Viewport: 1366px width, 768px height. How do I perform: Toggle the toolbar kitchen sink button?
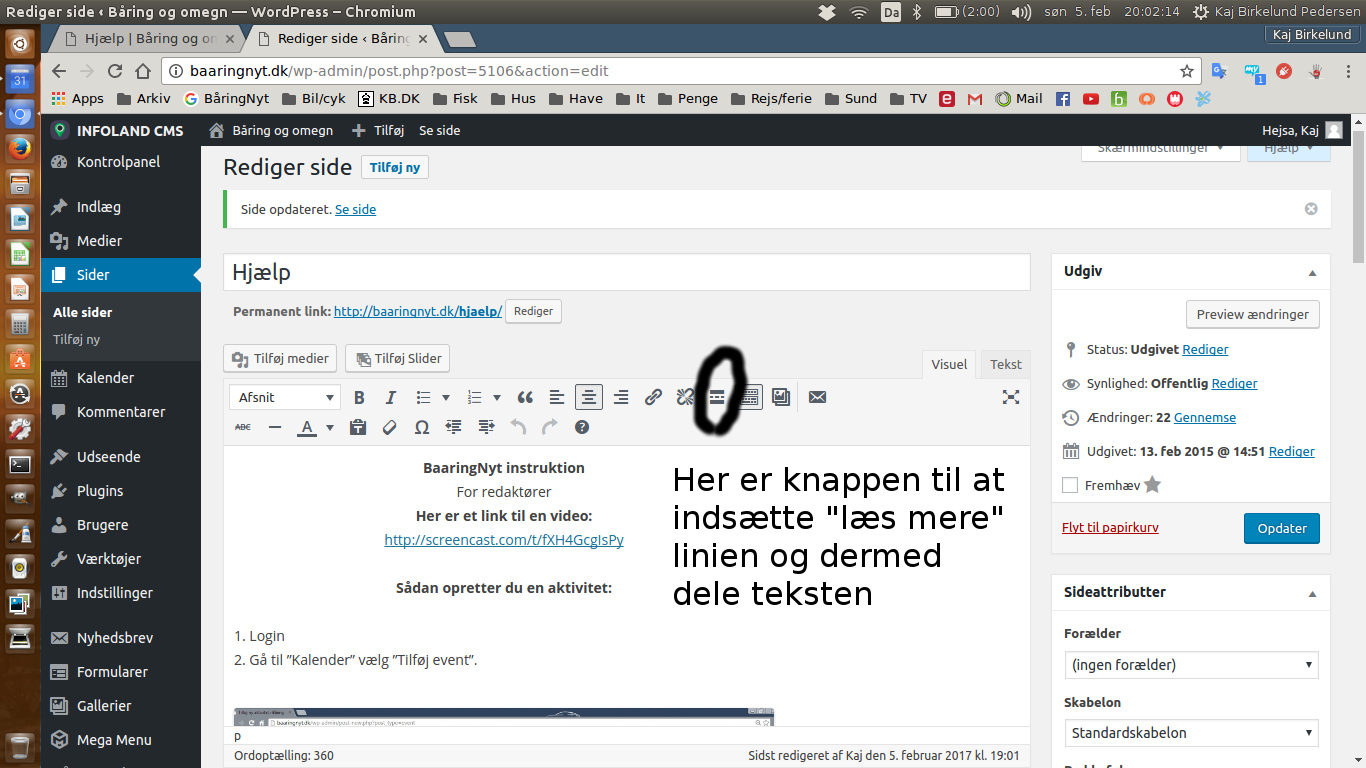(x=749, y=397)
